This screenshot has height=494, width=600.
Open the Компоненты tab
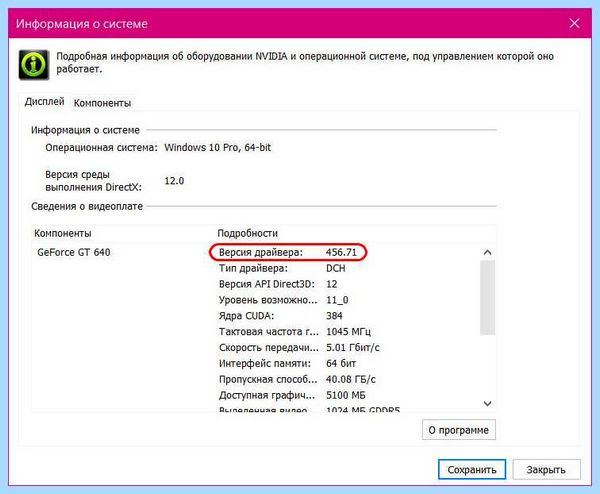coord(102,103)
